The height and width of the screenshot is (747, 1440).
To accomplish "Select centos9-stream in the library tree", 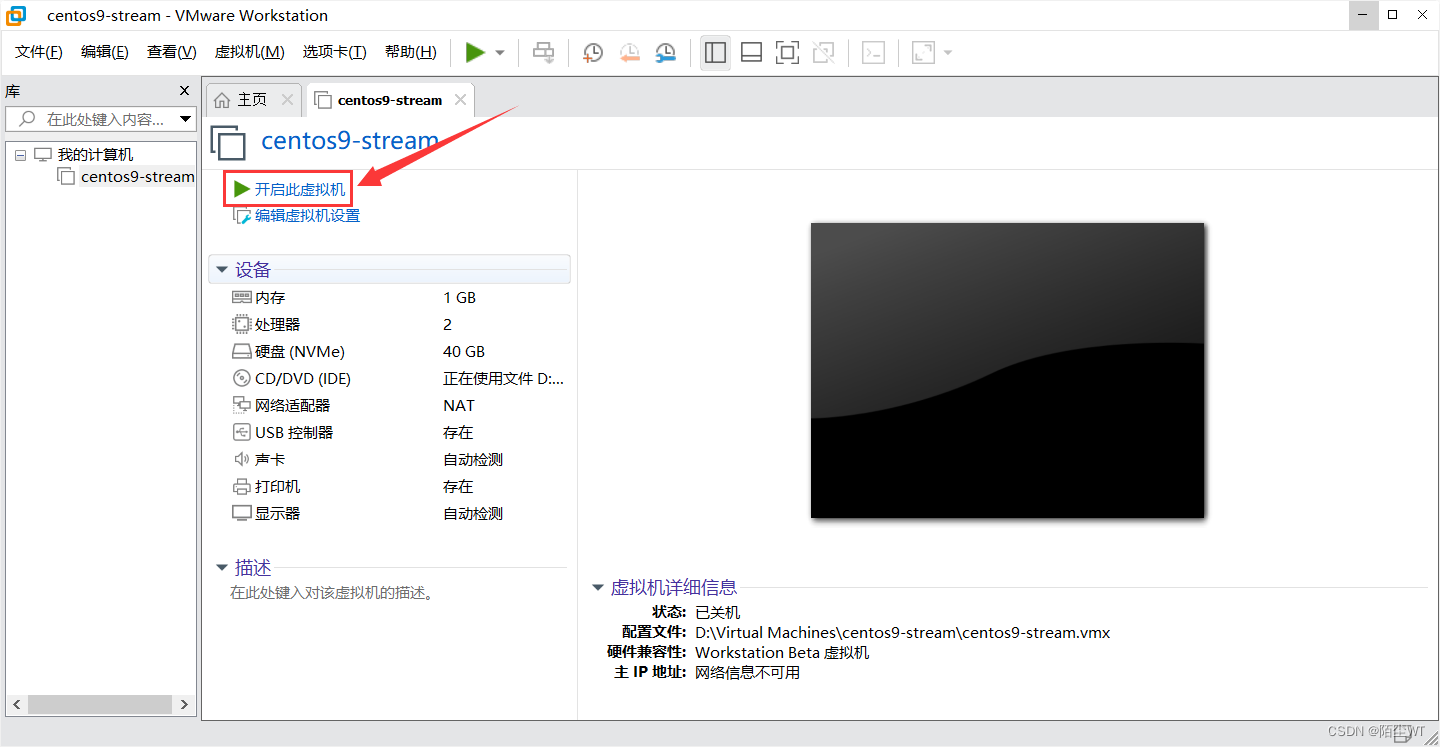I will (137, 177).
